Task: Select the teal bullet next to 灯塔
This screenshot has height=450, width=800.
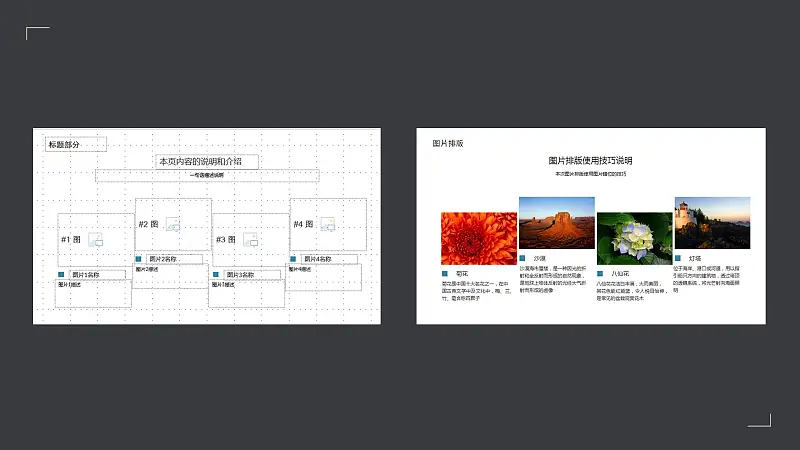Action: tap(678, 258)
